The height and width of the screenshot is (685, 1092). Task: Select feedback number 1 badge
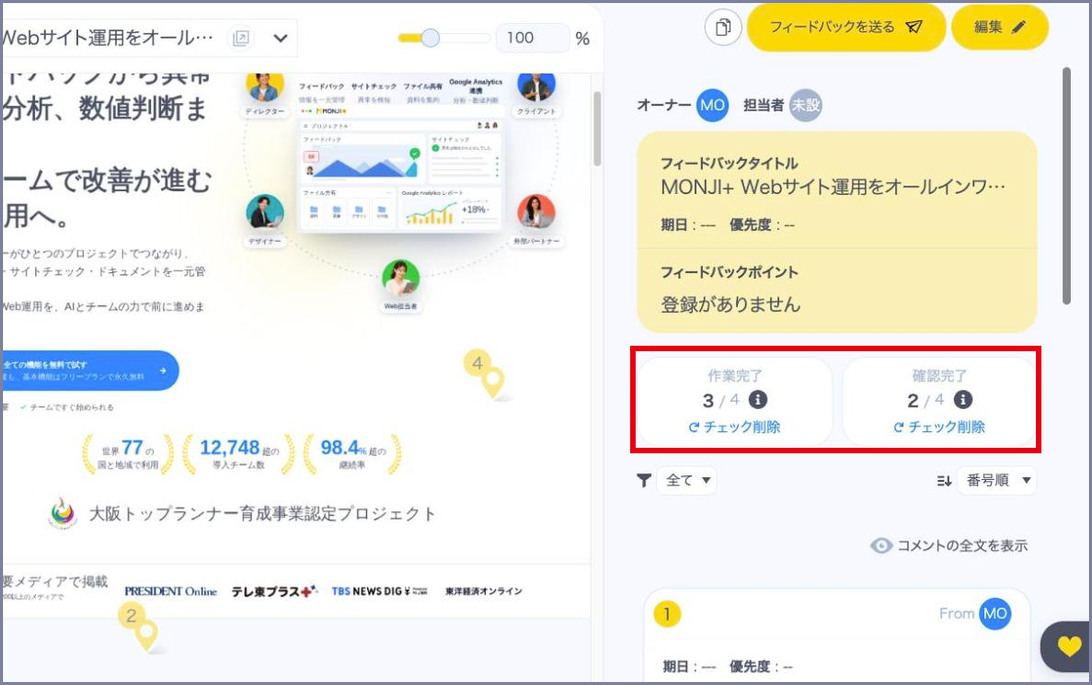[666, 614]
